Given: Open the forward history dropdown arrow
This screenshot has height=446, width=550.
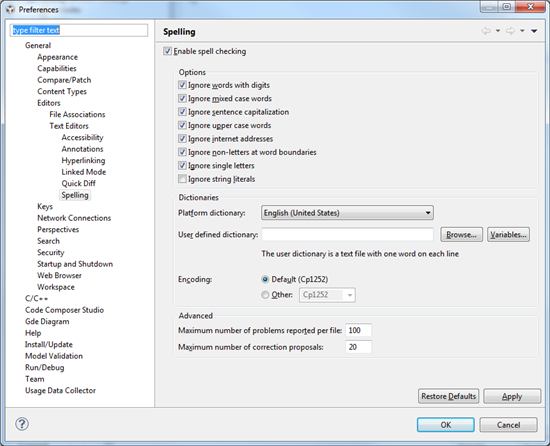Looking at the screenshot, I should point(522,31).
